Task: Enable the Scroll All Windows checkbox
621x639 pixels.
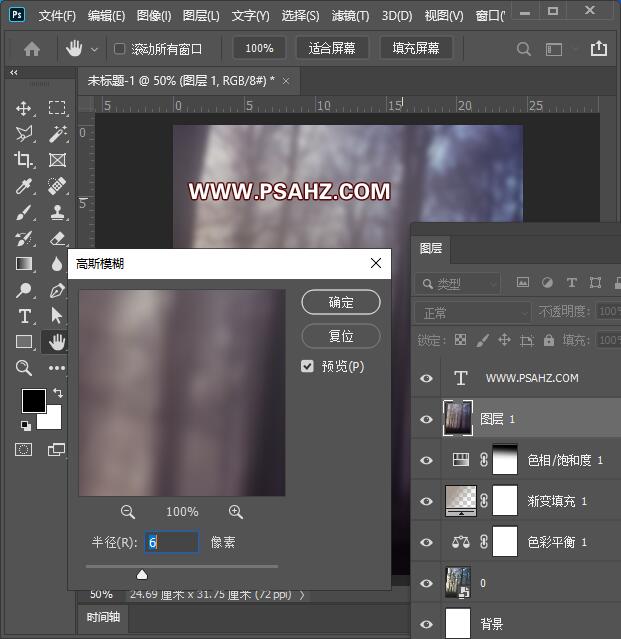Action: click(x=119, y=49)
